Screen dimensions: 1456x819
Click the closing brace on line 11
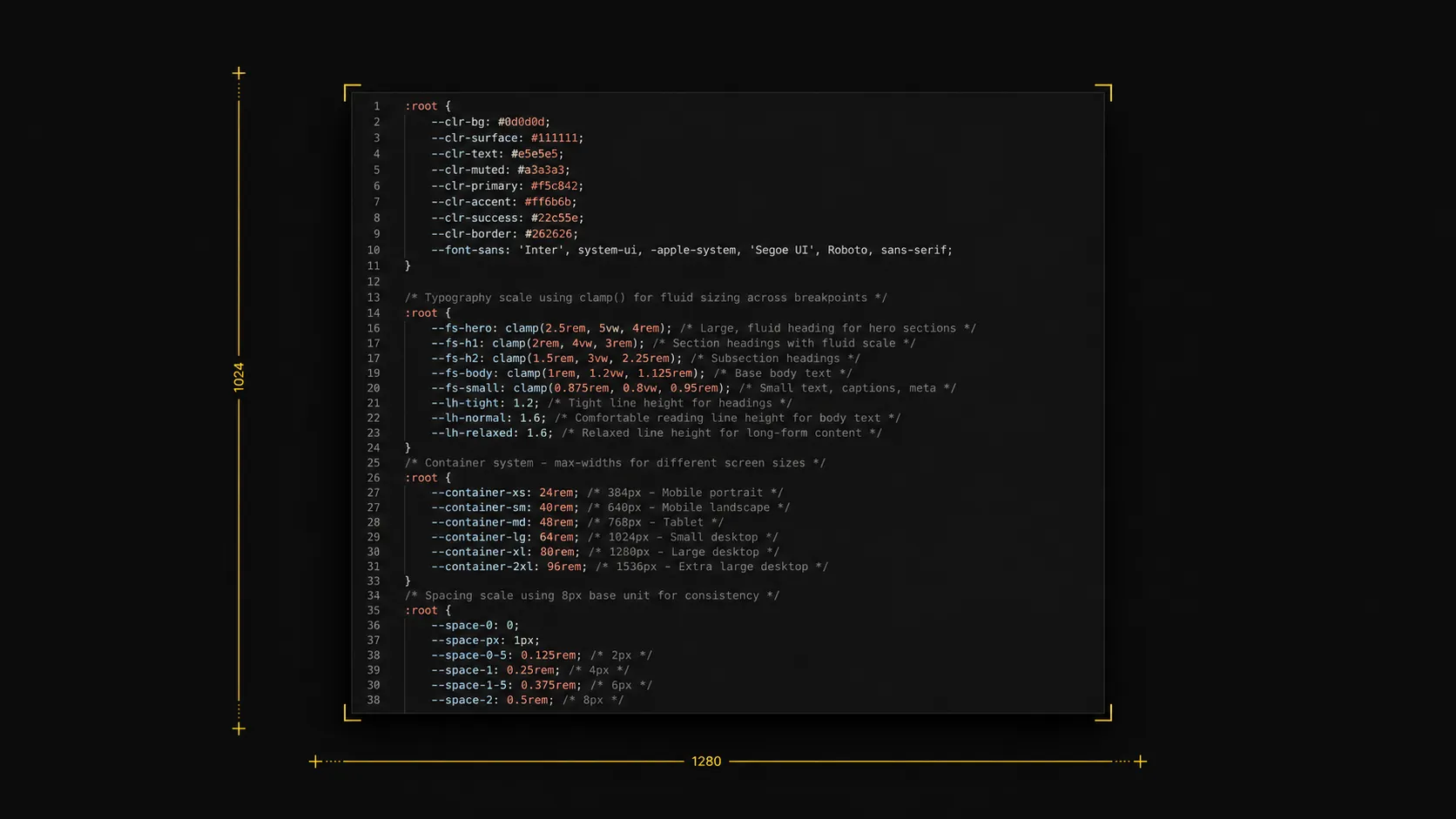click(x=408, y=266)
